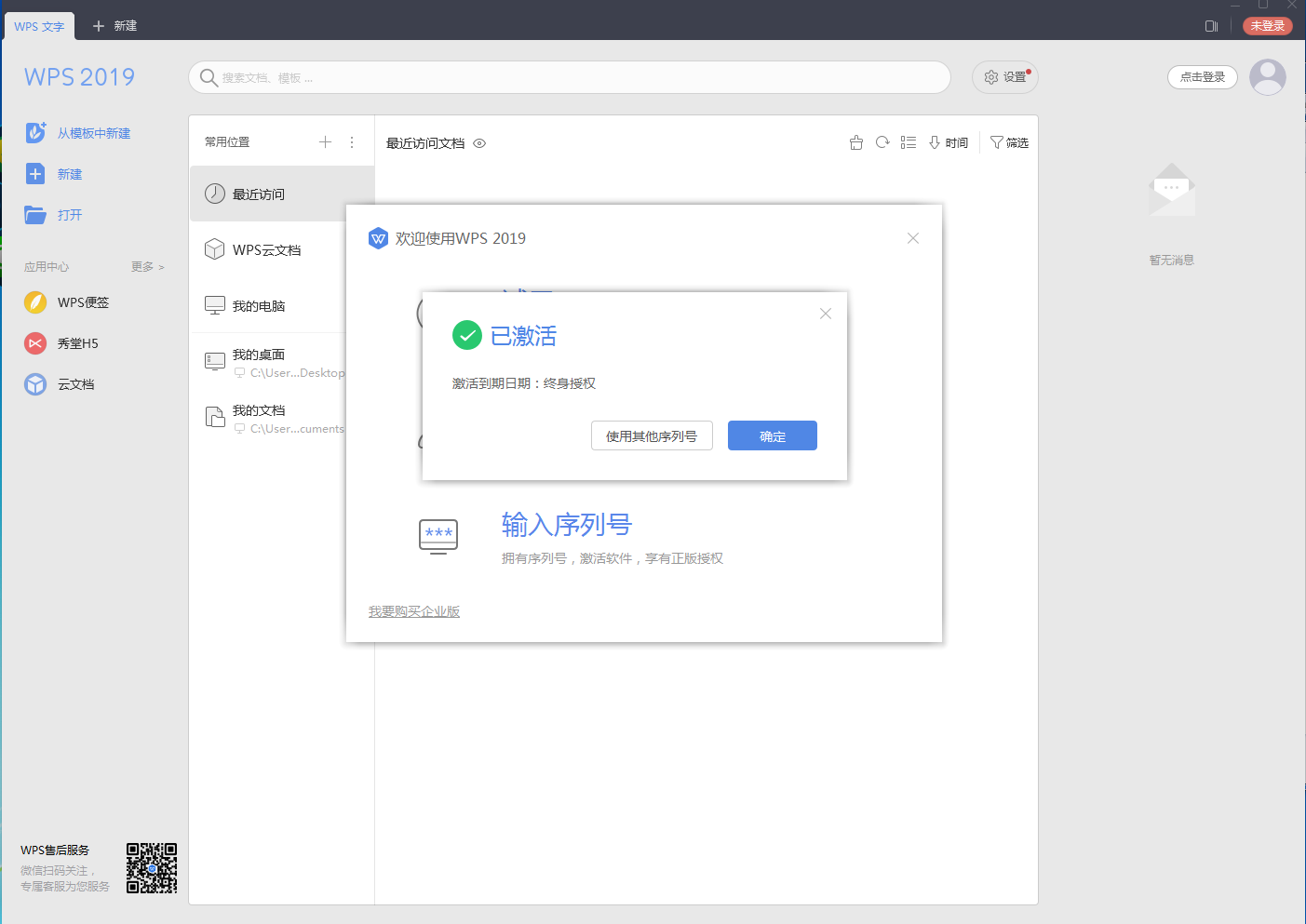Viewport: 1306px width, 924px height.
Task: Click the WPS 2019 logo text
Action: point(80,77)
